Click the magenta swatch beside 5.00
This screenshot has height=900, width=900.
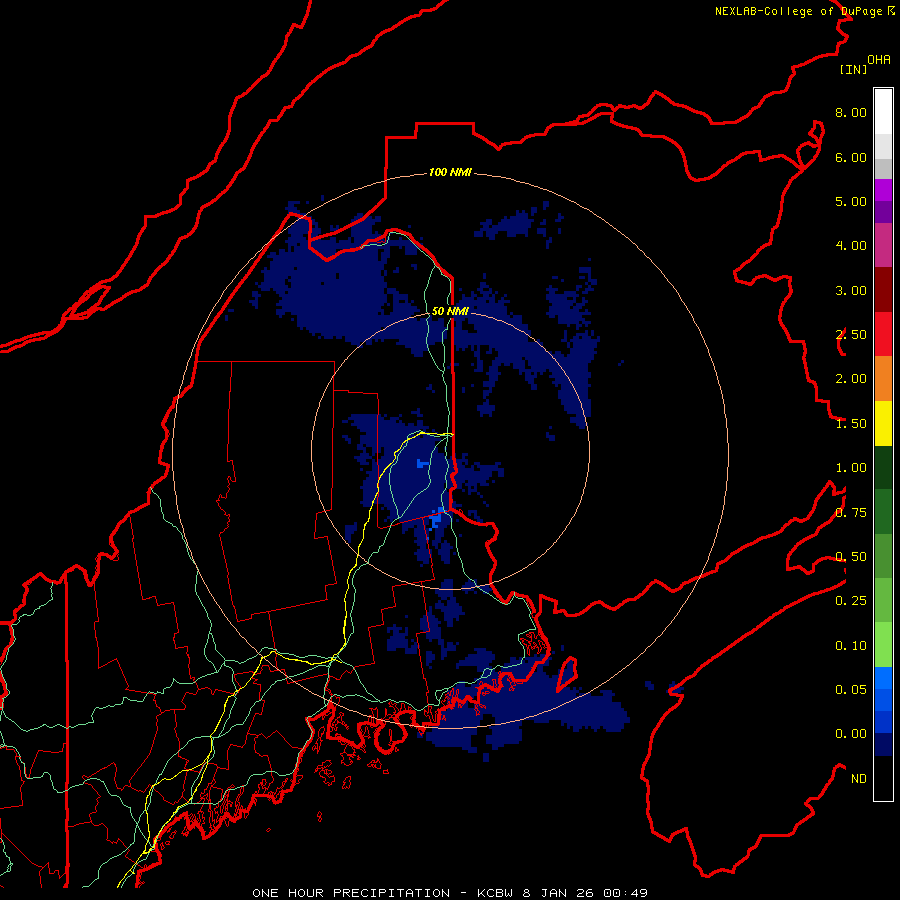pos(883,190)
